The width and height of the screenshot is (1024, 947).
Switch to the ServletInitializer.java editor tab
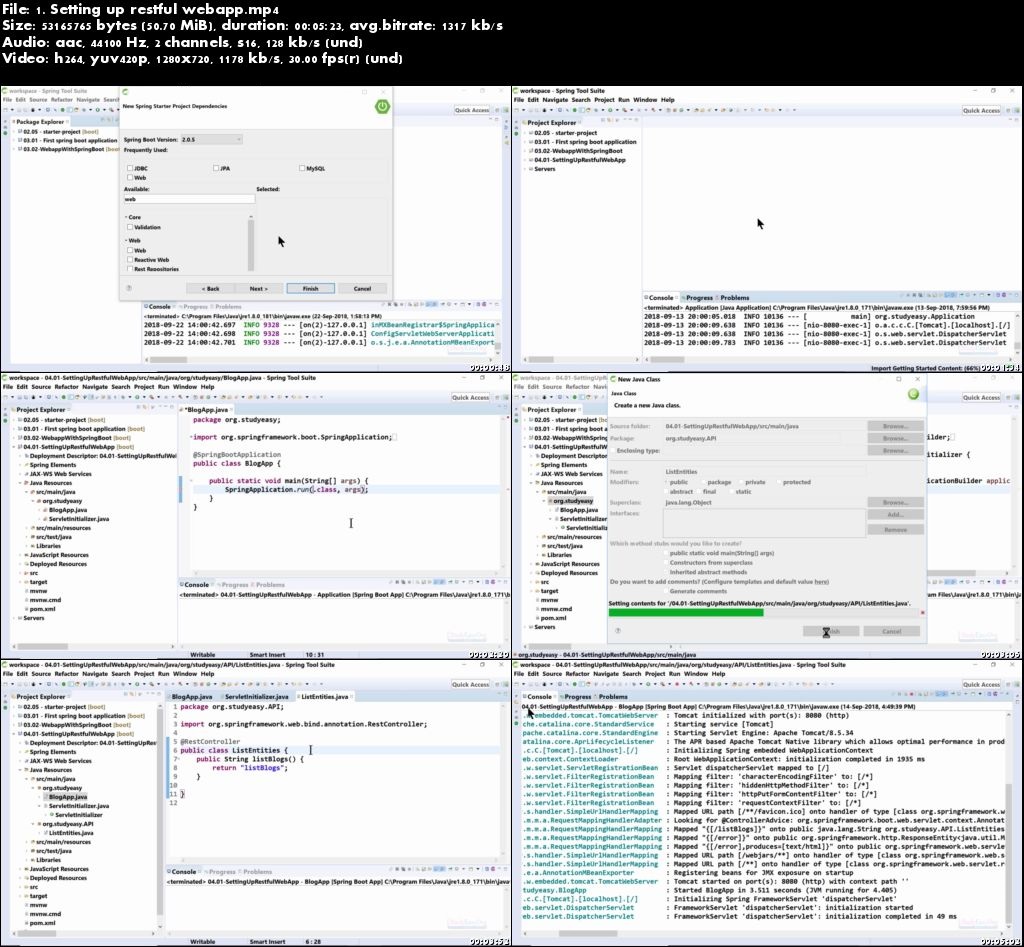[x=255, y=697]
